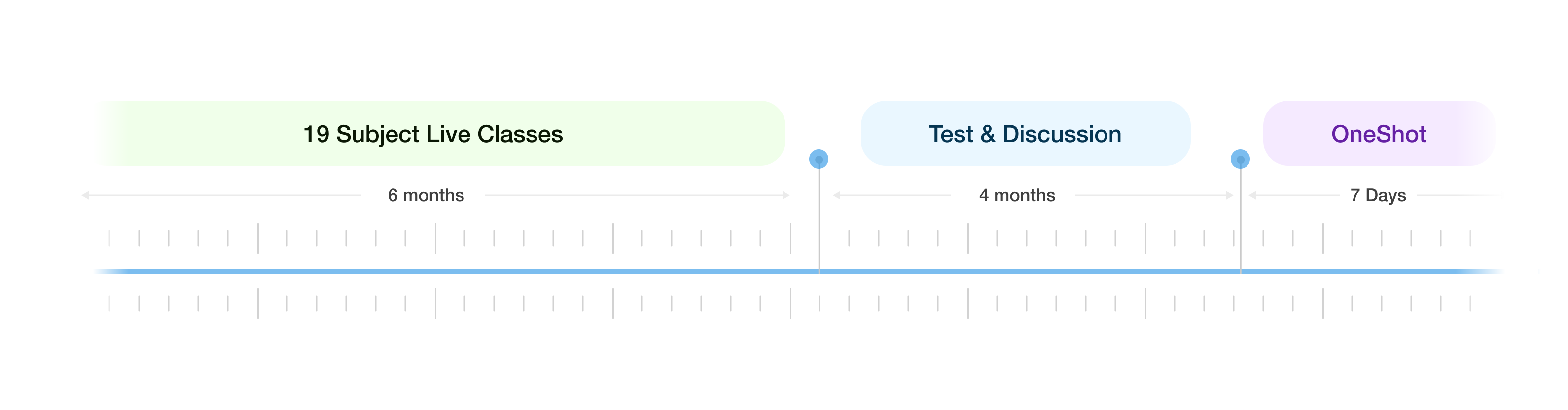Image resolution: width=1568 pixels, height=410 pixels.
Task: Click the "4 months" duration label
Action: [1017, 195]
